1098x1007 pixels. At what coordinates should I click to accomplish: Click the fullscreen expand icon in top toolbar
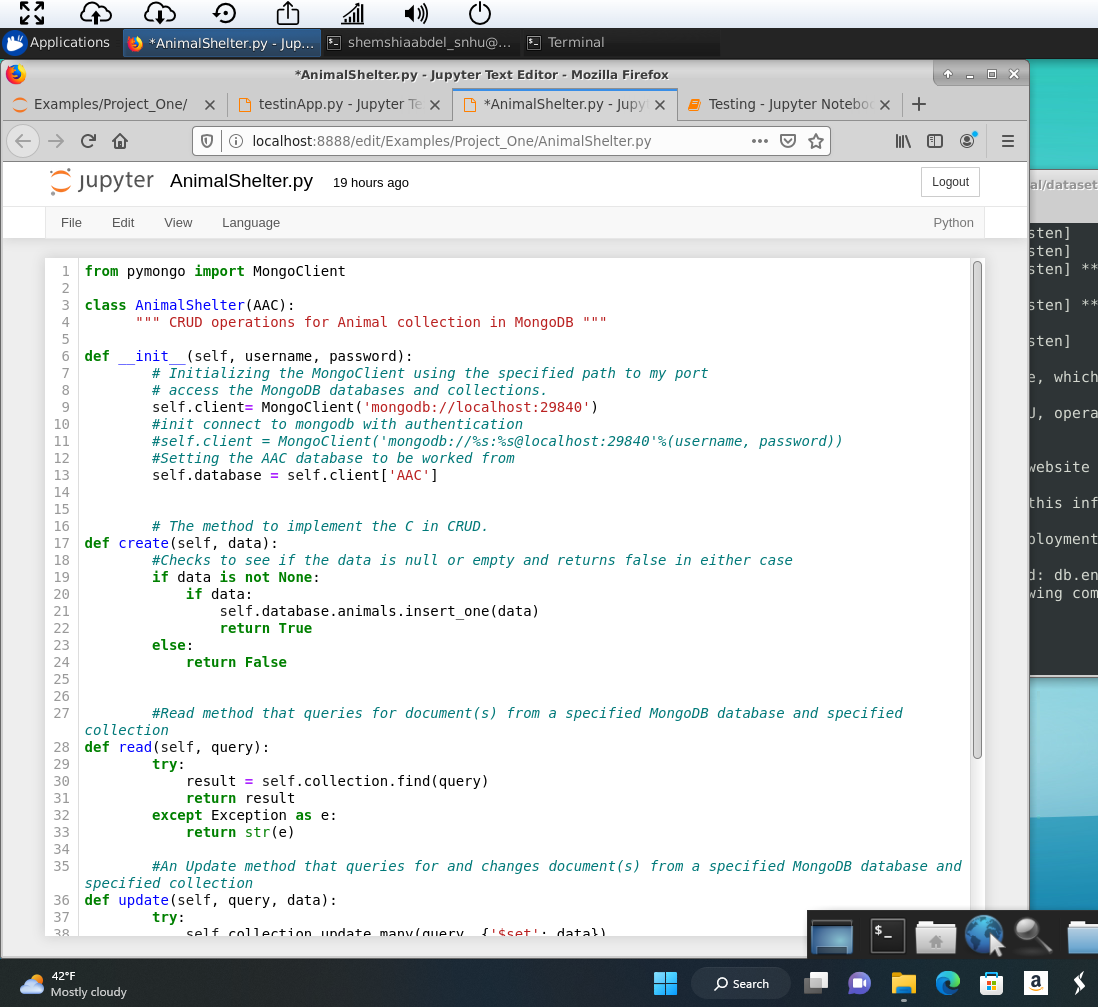click(32, 13)
